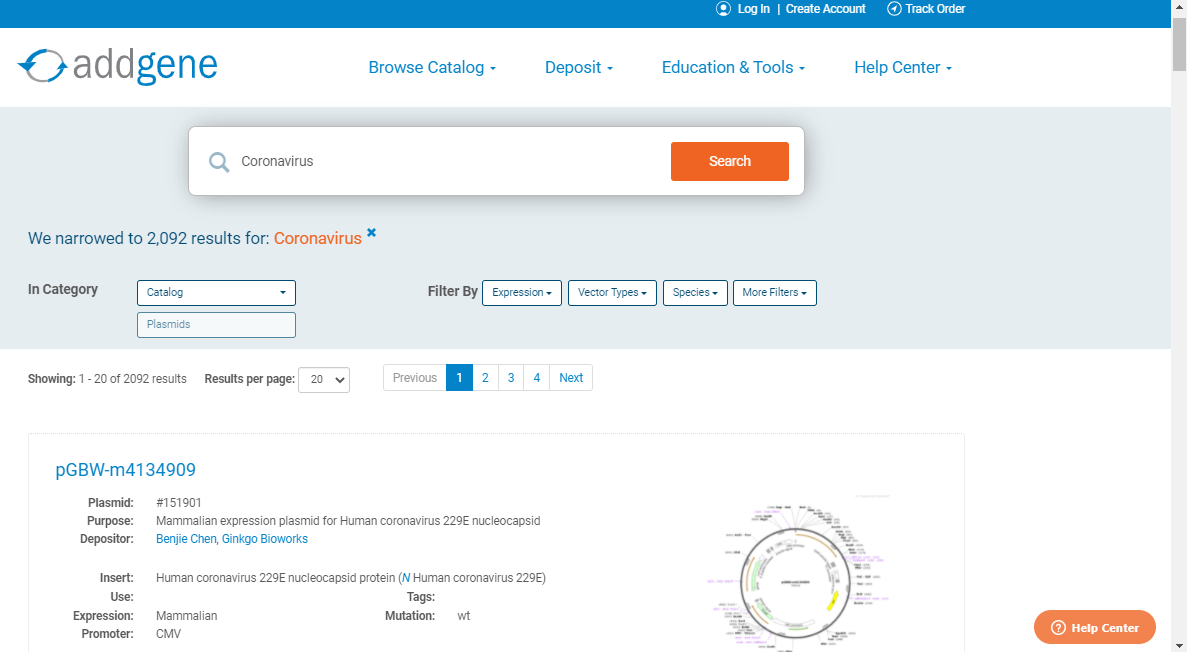This screenshot has height=652, width=1187.
Task: Click the vertical page scrollbar thumb
Action: pos(1179,44)
